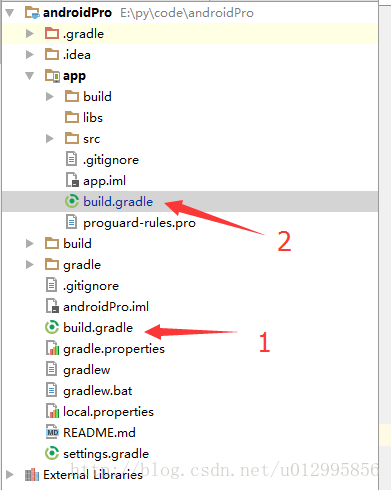The height and width of the screenshot is (490, 391).
Task: Click the External Libraries icon
Action: [x=32, y=475]
